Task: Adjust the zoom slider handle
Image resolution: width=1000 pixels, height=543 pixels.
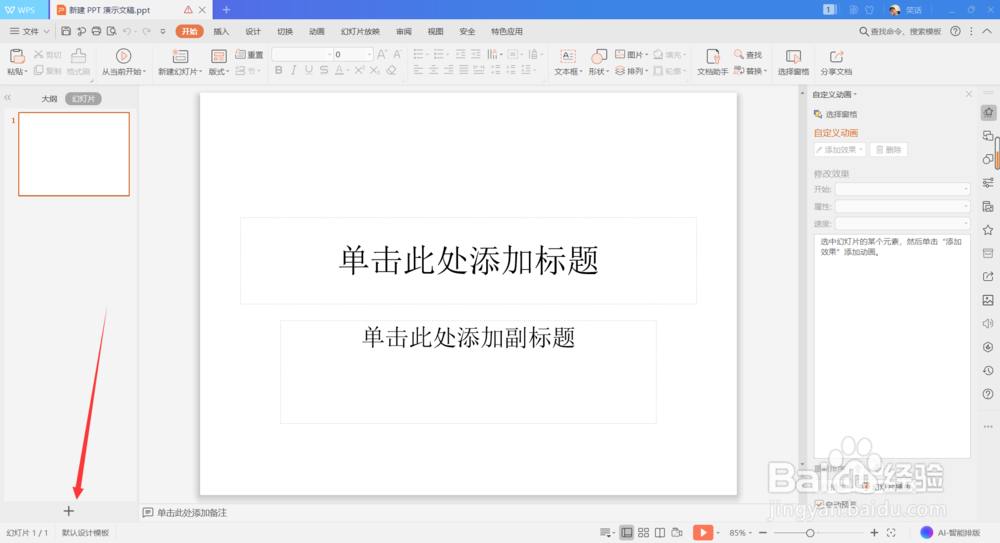Action: 810,532
